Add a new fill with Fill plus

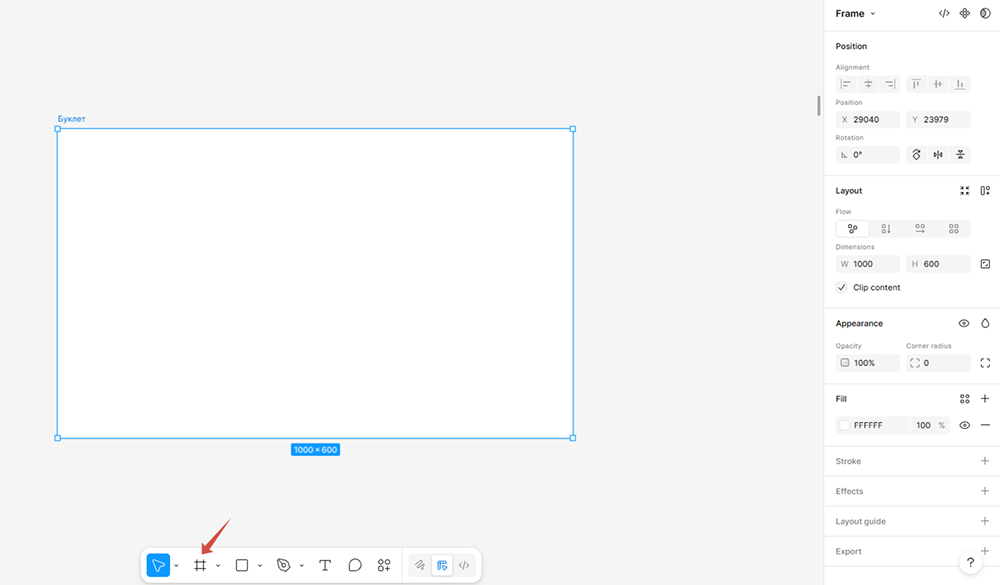pos(985,399)
